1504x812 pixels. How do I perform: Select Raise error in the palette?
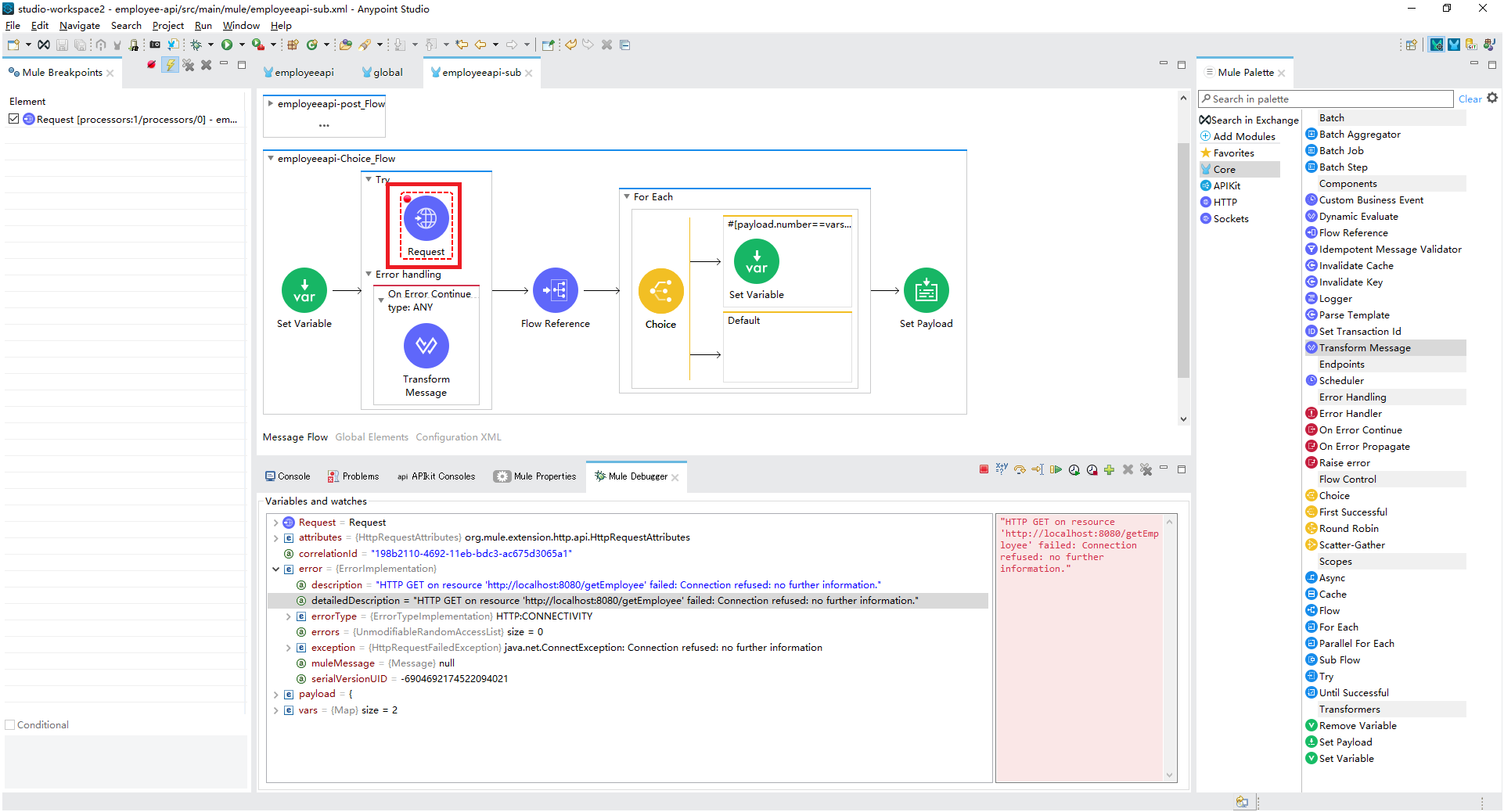(1344, 463)
